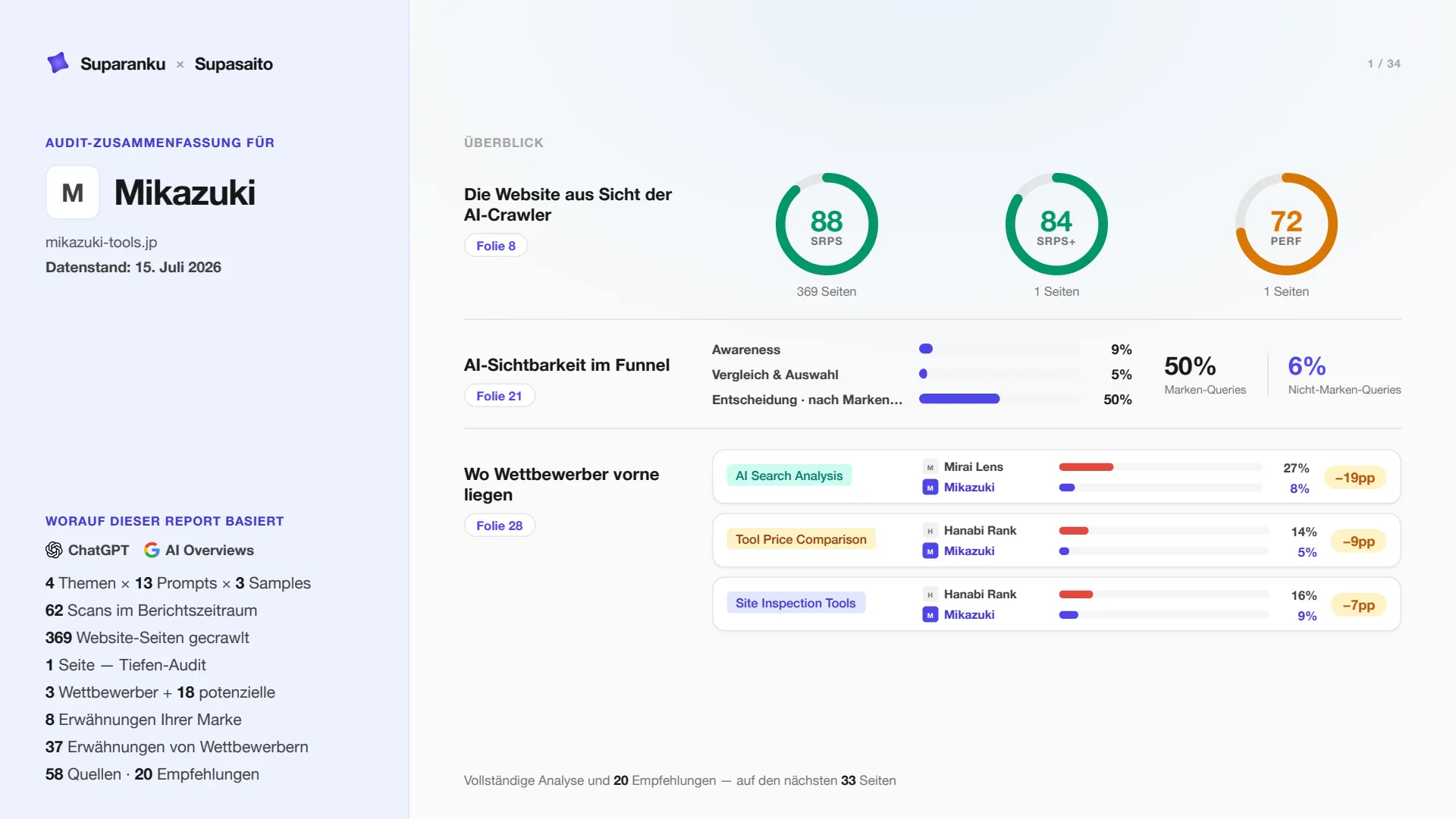The height and width of the screenshot is (819, 1456).
Task: Click the 6% Nicht-Marken-Queries value
Action: point(1307,366)
